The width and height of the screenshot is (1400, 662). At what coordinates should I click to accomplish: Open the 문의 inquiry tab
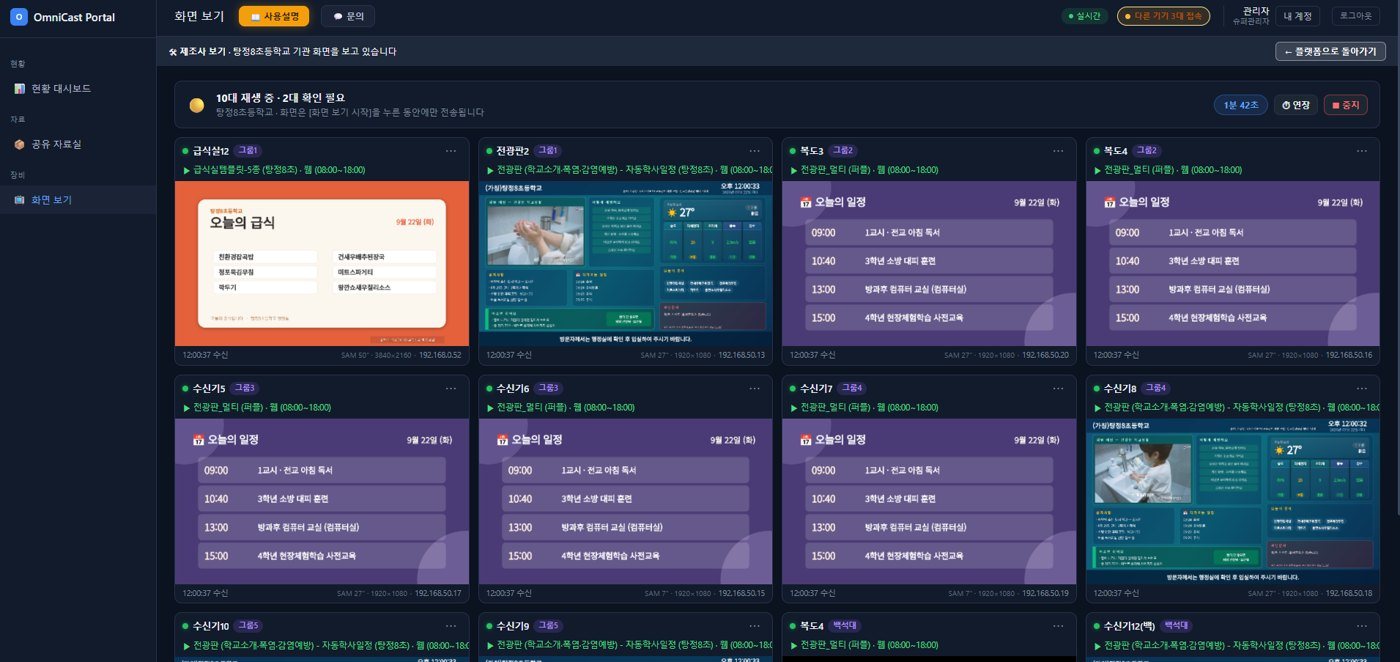[x=348, y=16]
